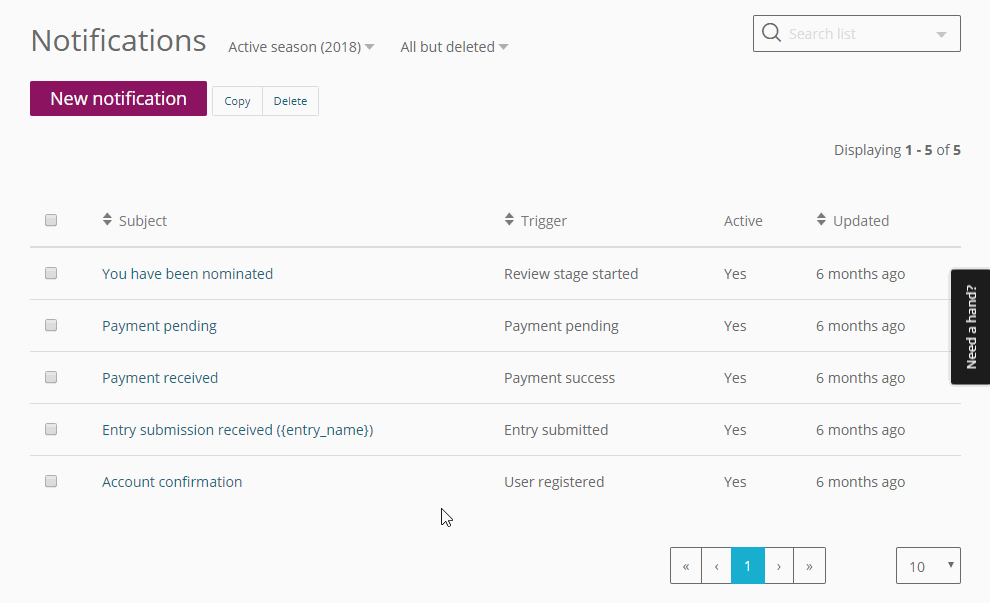
Task: Click into the Search list field
Action: (x=855, y=34)
